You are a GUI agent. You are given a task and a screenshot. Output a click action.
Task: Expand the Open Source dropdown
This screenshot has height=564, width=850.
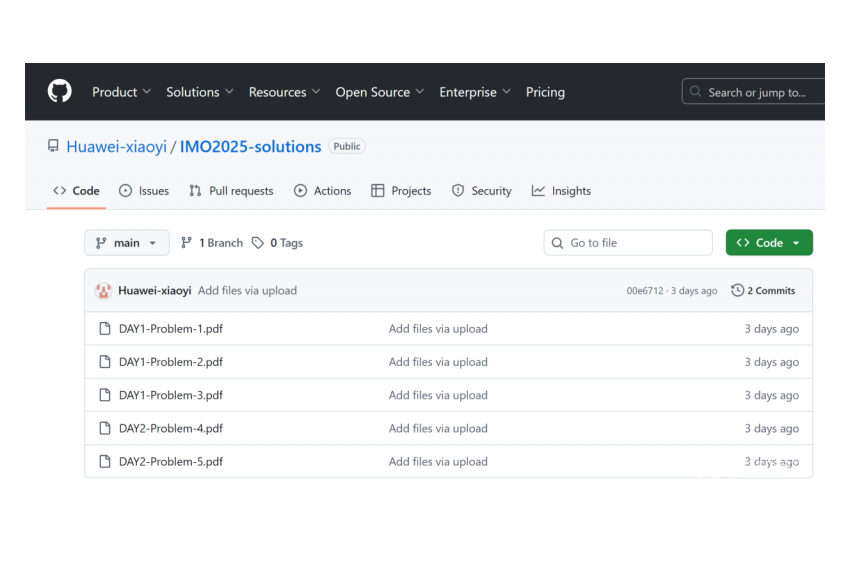click(379, 92)
